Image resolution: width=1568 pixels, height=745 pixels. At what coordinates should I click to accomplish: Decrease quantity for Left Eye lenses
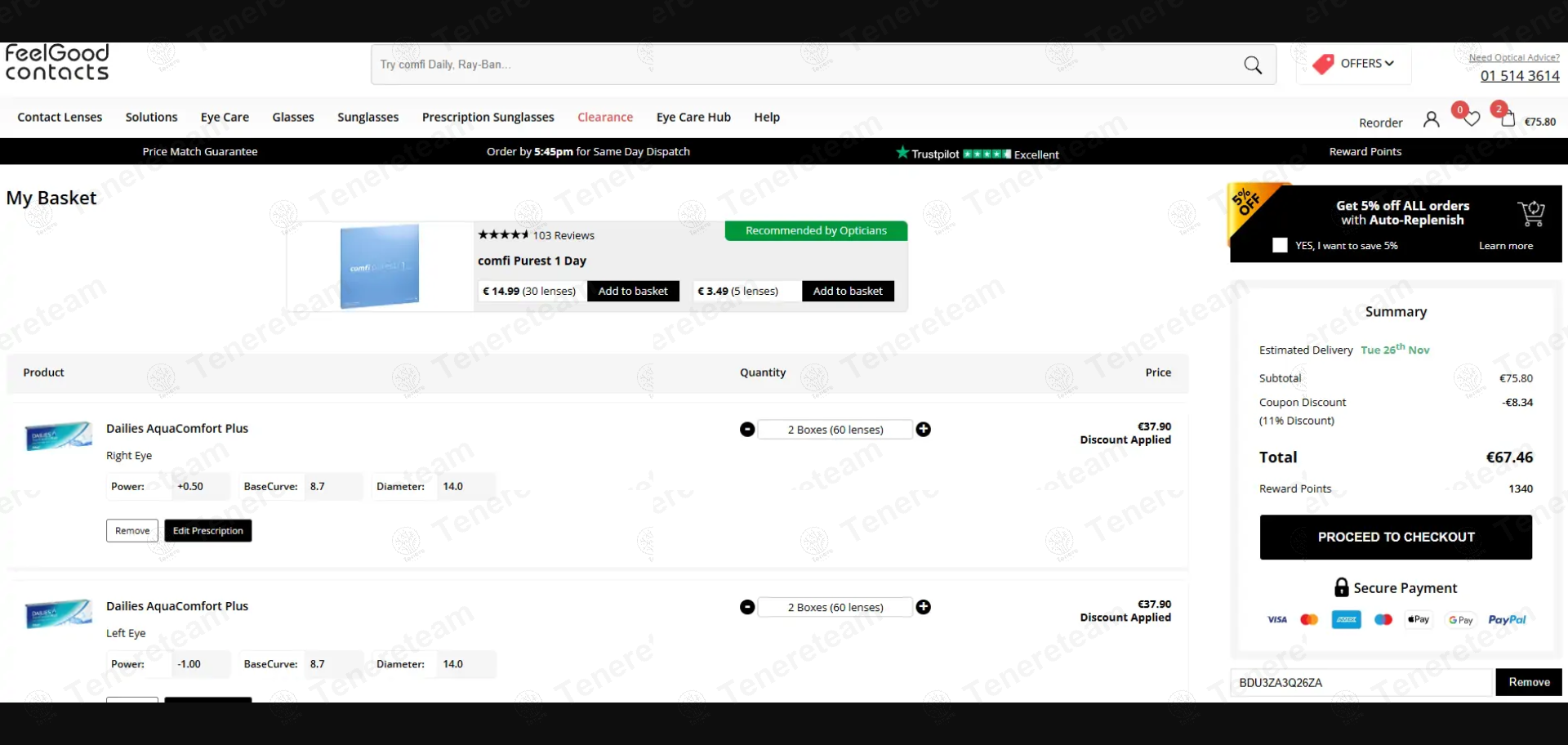click(x=747, y=607)
